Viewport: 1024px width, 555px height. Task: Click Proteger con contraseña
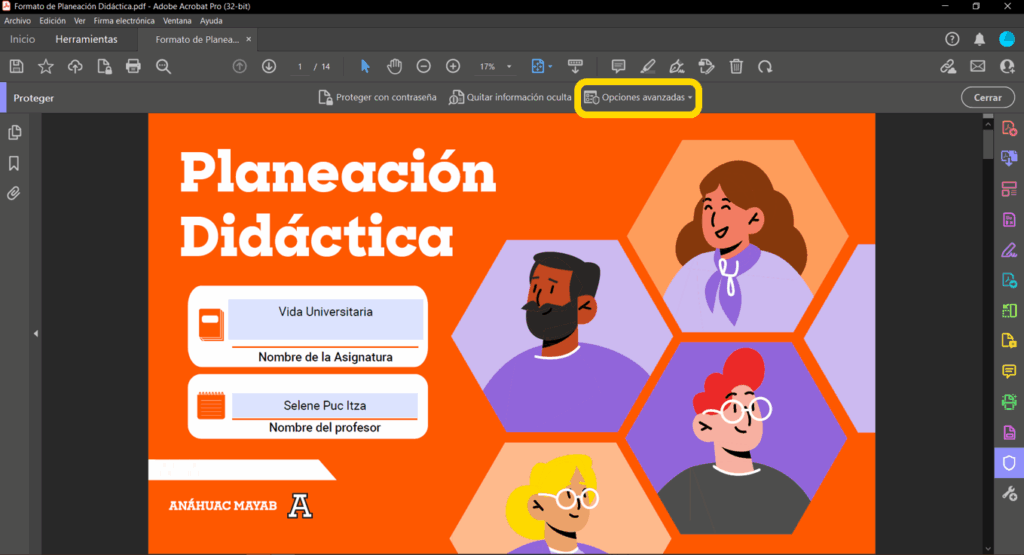coord(377,98)
